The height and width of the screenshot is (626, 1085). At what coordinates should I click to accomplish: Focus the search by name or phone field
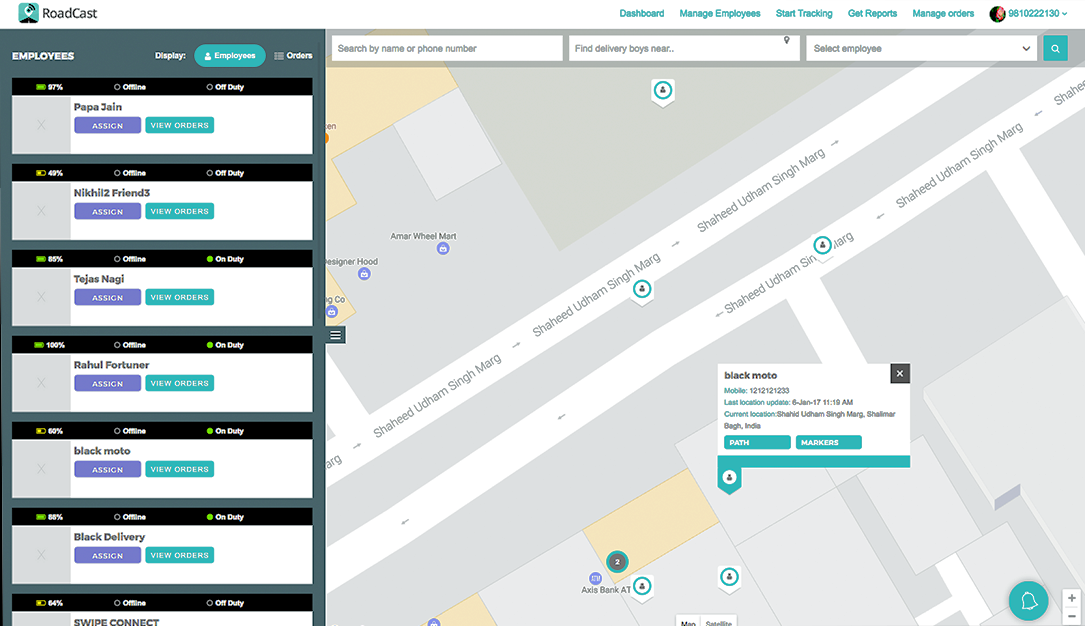click(447, 48)
